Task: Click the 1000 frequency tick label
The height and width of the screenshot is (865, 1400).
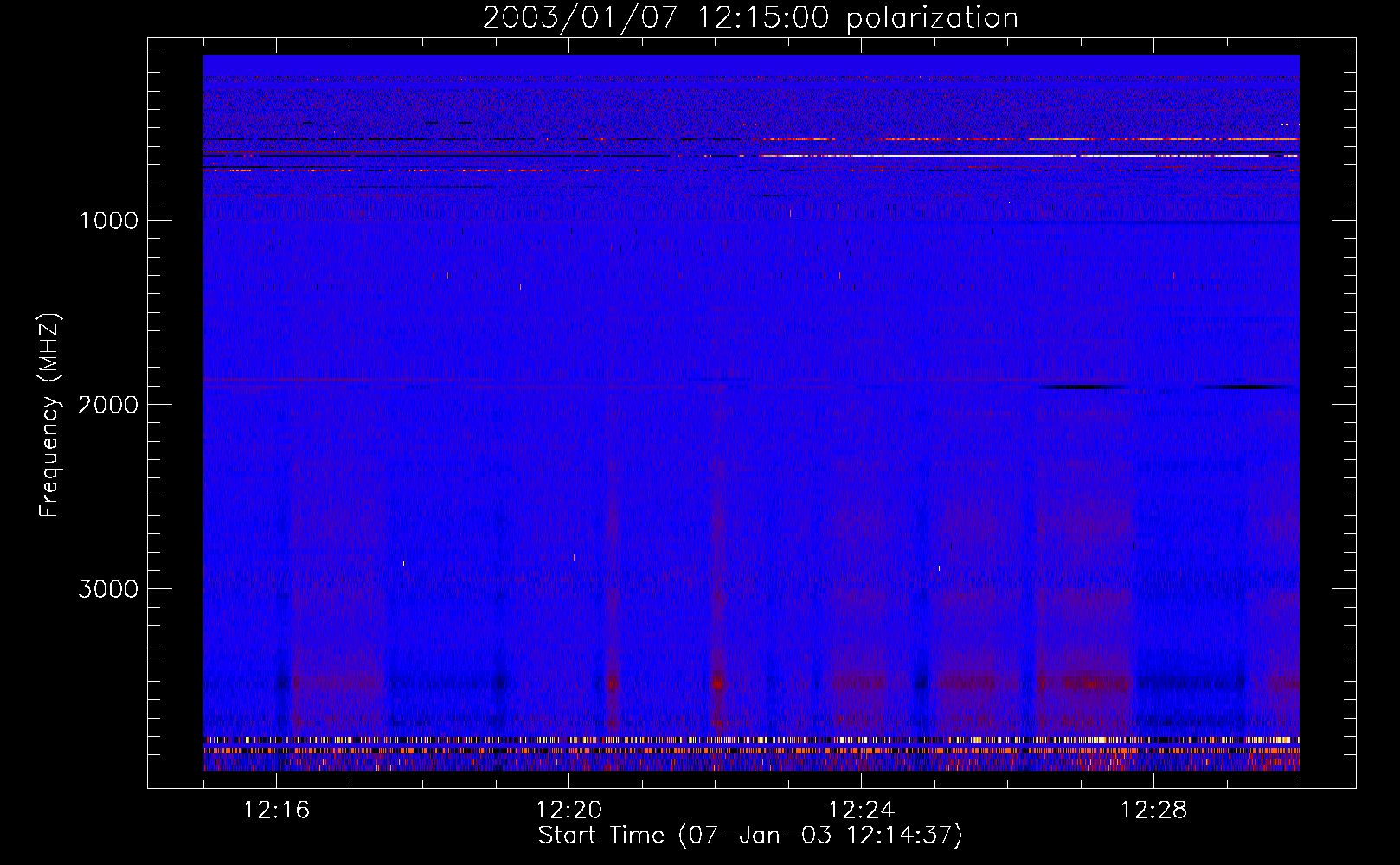Action: 109,221
